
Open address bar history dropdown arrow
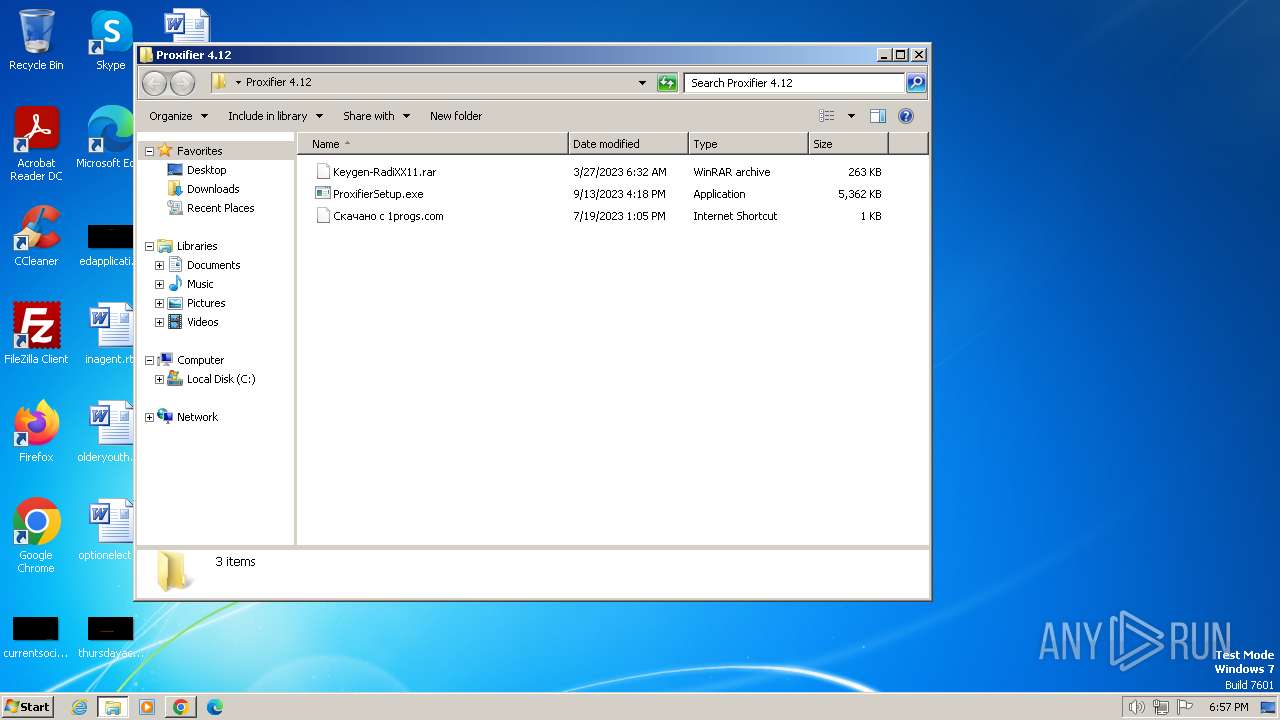[x=642, y=83]
